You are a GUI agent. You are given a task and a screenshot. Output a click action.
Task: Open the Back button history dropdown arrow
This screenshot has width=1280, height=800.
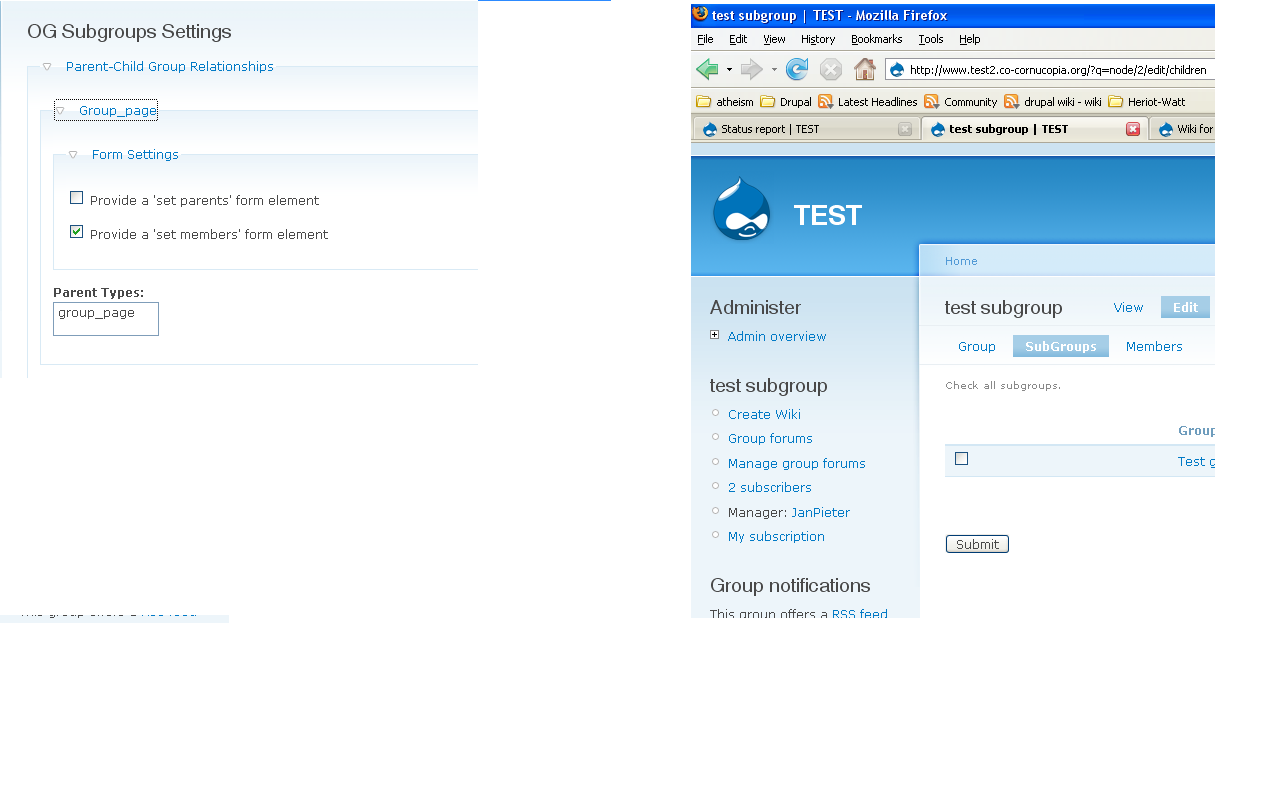coord(729,70)
